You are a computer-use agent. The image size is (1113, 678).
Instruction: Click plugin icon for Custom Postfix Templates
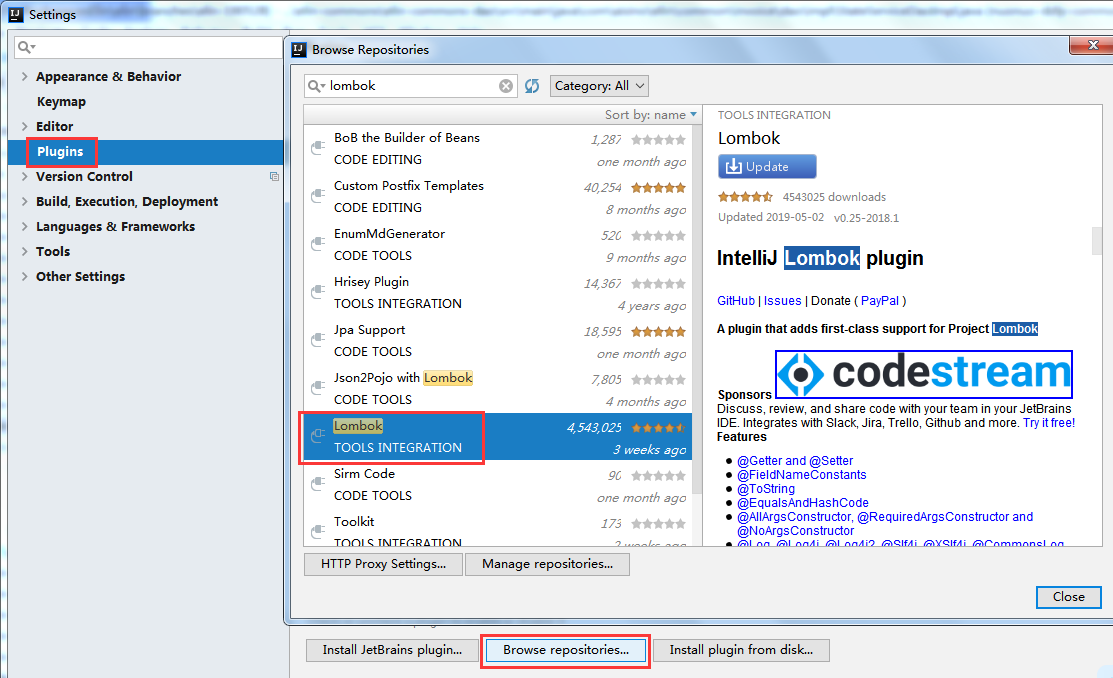[x=318, y=196]
